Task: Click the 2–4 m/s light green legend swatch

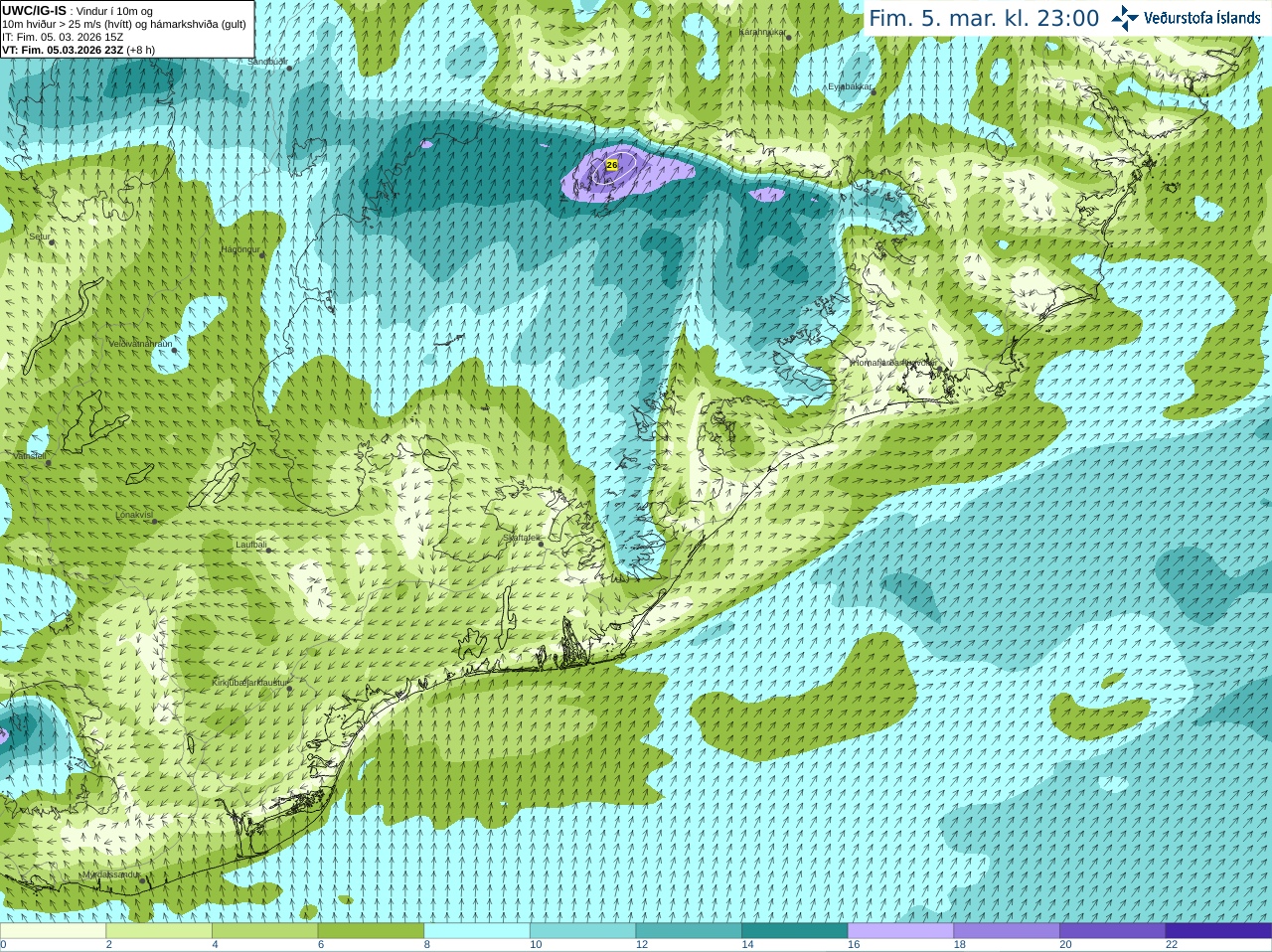Action: (159, 931)
